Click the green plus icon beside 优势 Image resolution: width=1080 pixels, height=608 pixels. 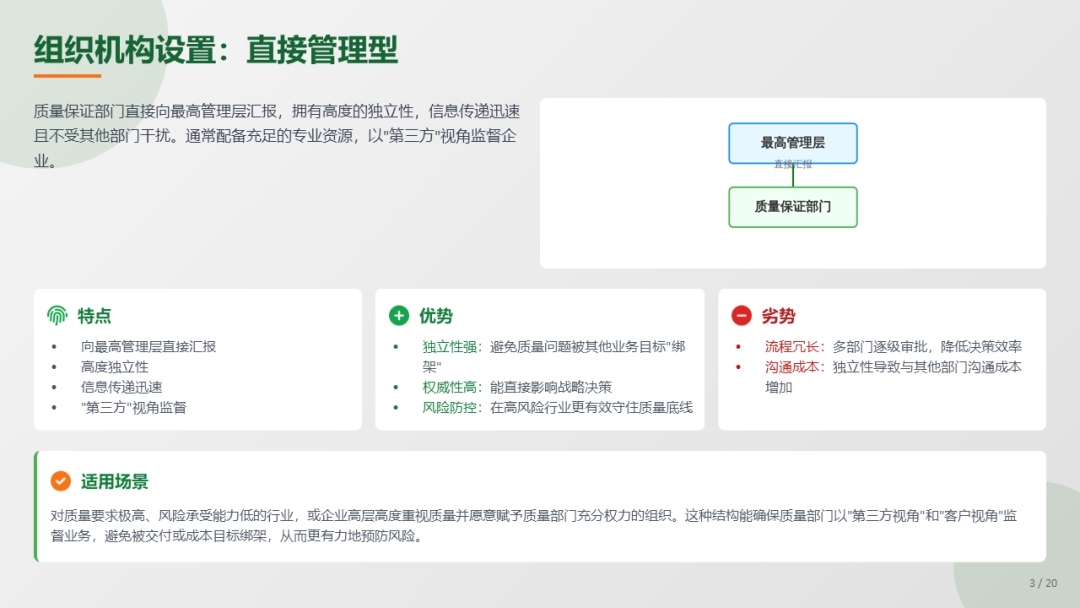tap(399, 316)
